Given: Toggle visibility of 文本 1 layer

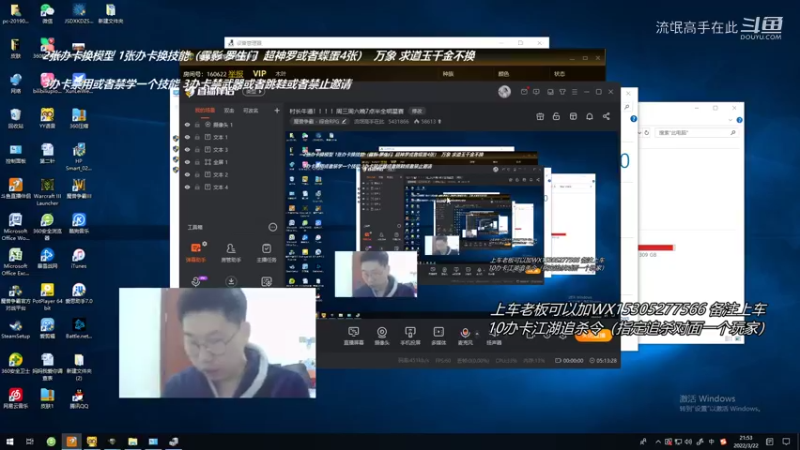Looking at the screenshot, I should pyautogui.click(x=187, y=137).
